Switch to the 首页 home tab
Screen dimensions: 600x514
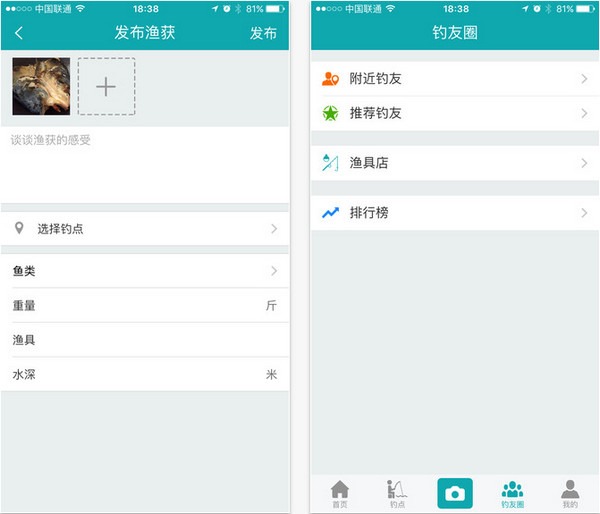point(340,494)
